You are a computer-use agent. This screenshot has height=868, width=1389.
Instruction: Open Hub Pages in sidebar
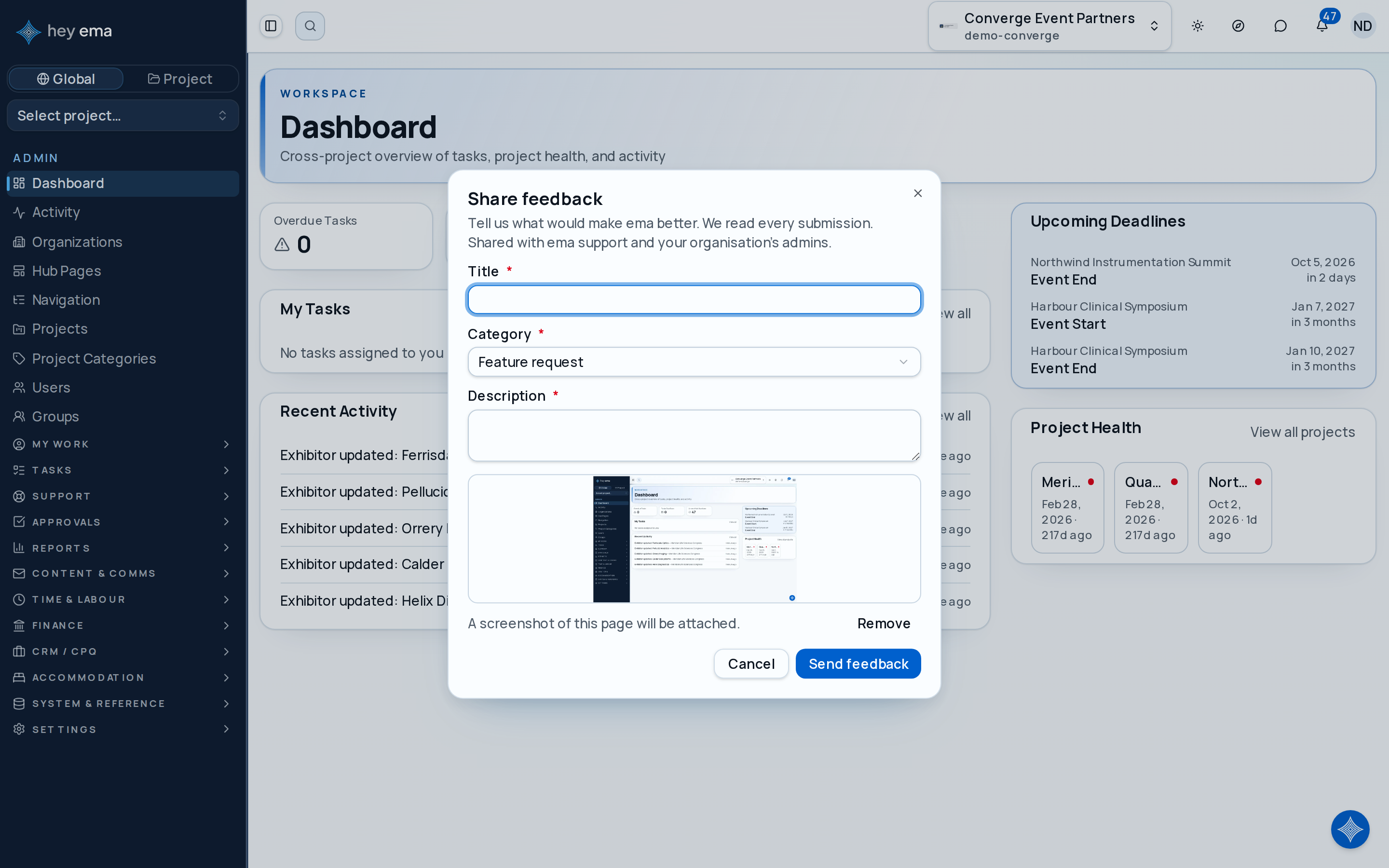pos(122,271)
